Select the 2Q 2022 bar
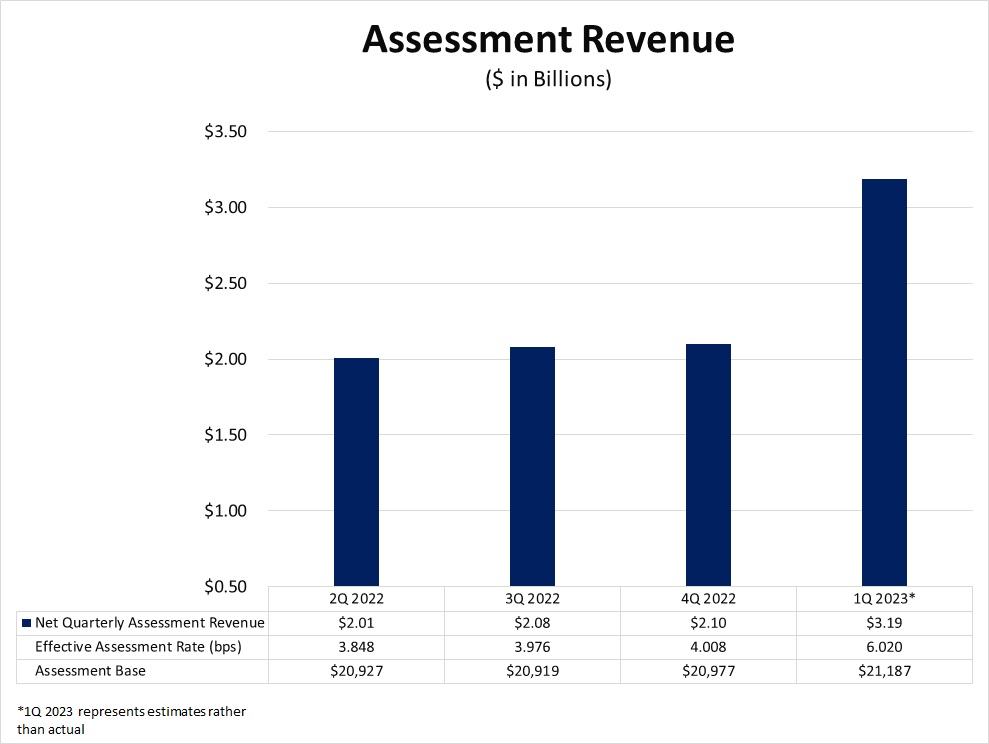 click(x=356, y=471)
